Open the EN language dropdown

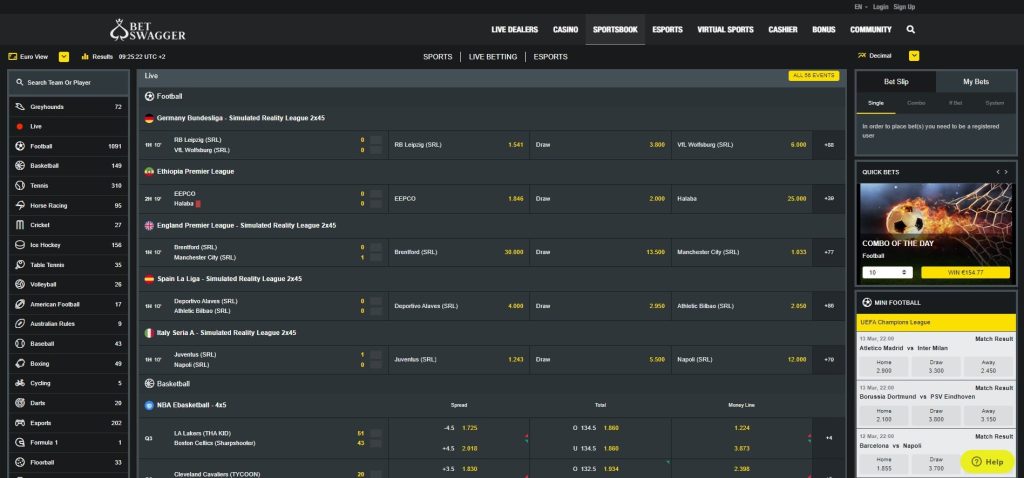point(861,7)
